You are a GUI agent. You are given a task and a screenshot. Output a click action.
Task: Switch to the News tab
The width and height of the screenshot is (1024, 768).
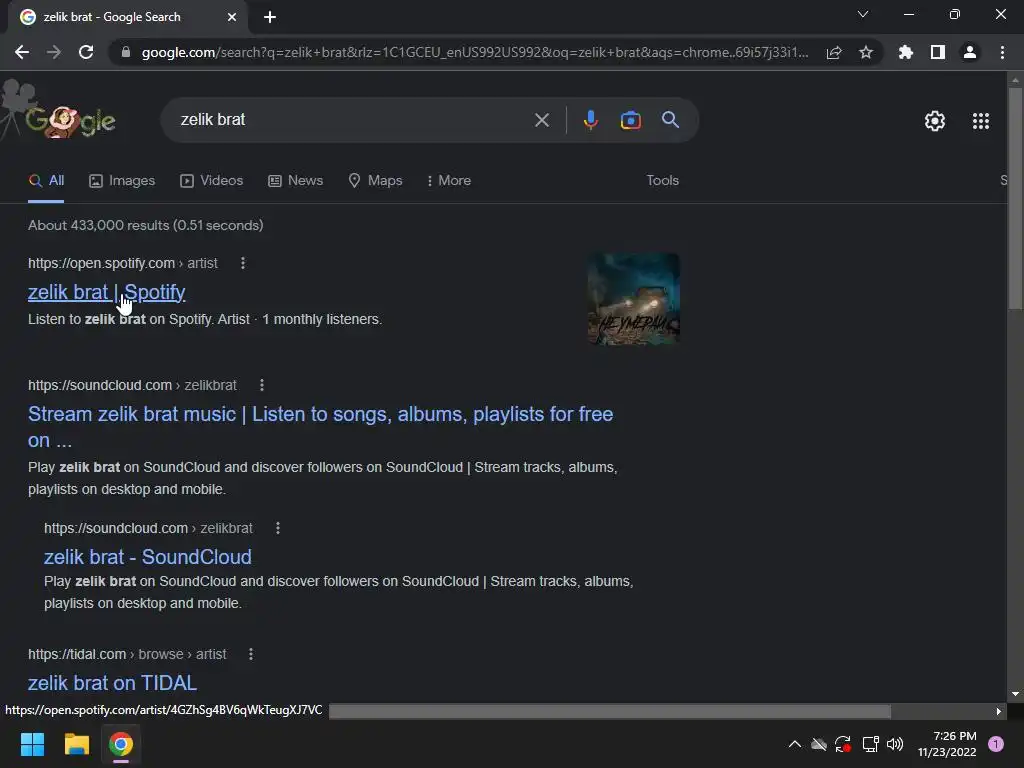click(296, 180)
